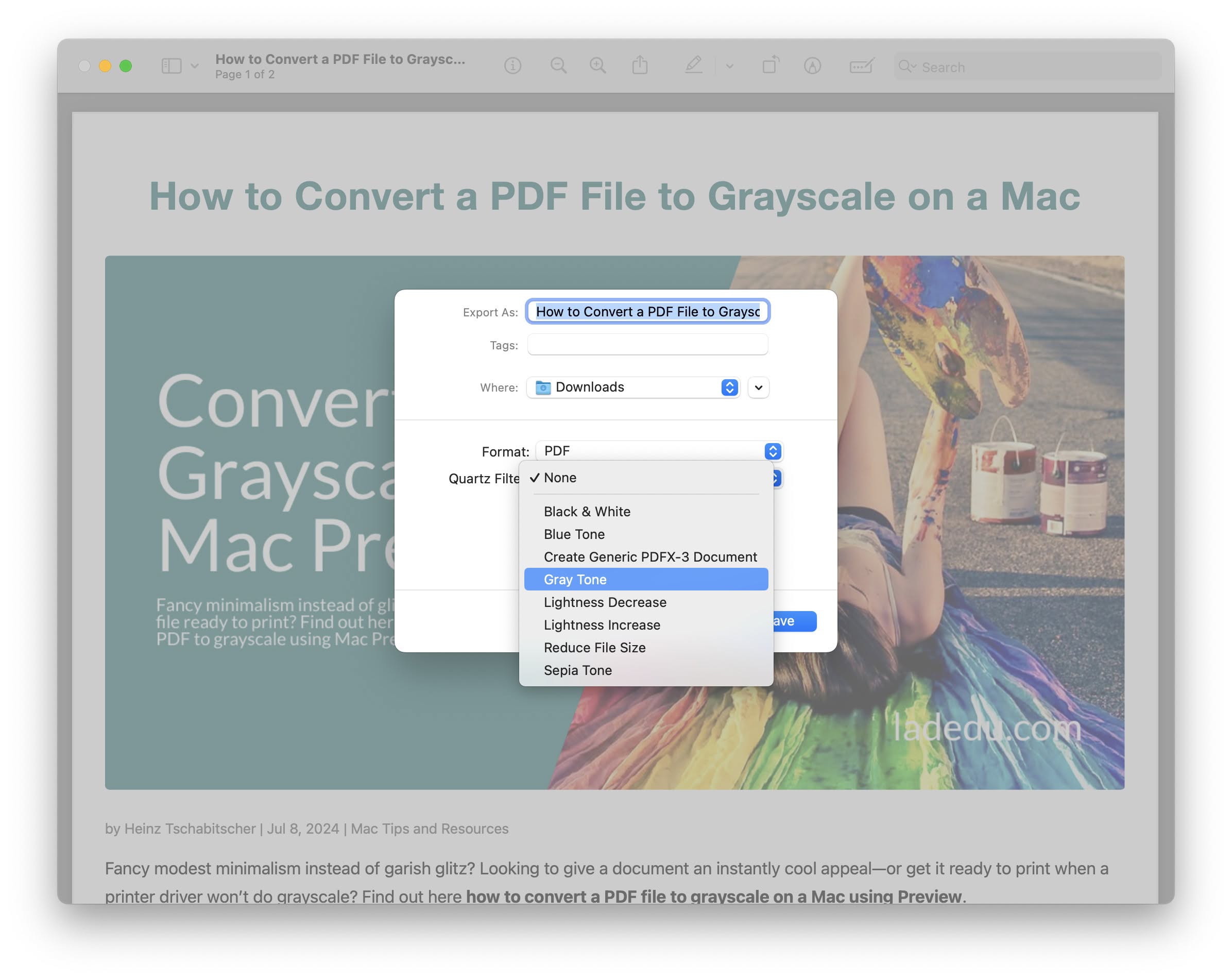Rotate the page with toolbar icon

pyautogui.click(x=771, y=65)
